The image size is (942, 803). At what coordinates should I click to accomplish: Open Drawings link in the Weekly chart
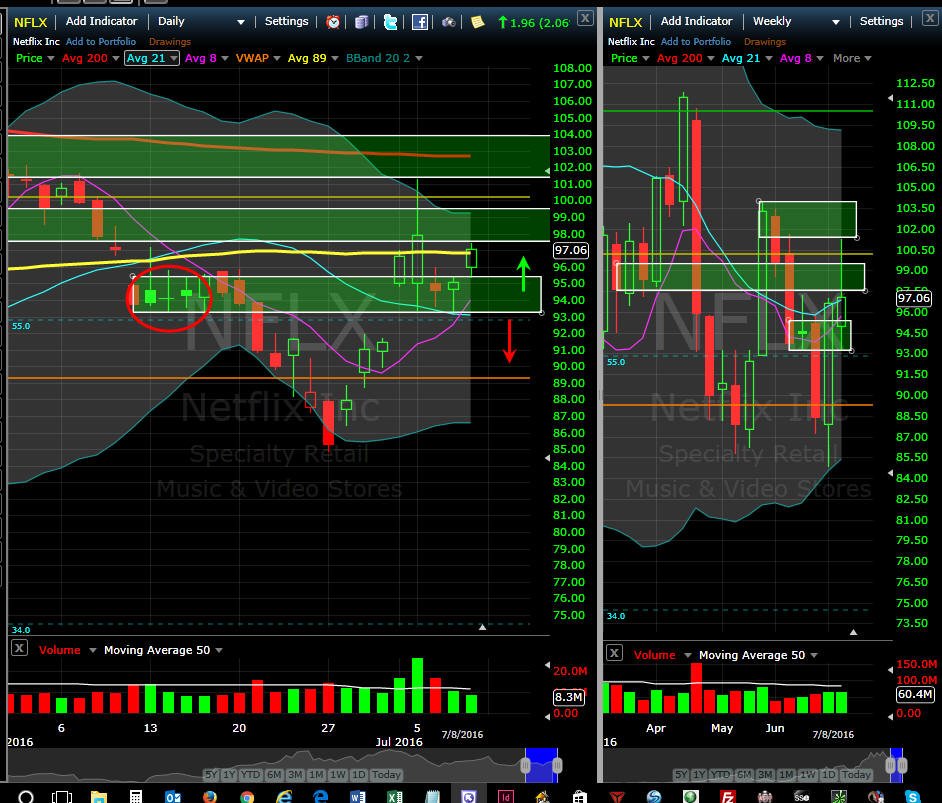tap(764, 41)
